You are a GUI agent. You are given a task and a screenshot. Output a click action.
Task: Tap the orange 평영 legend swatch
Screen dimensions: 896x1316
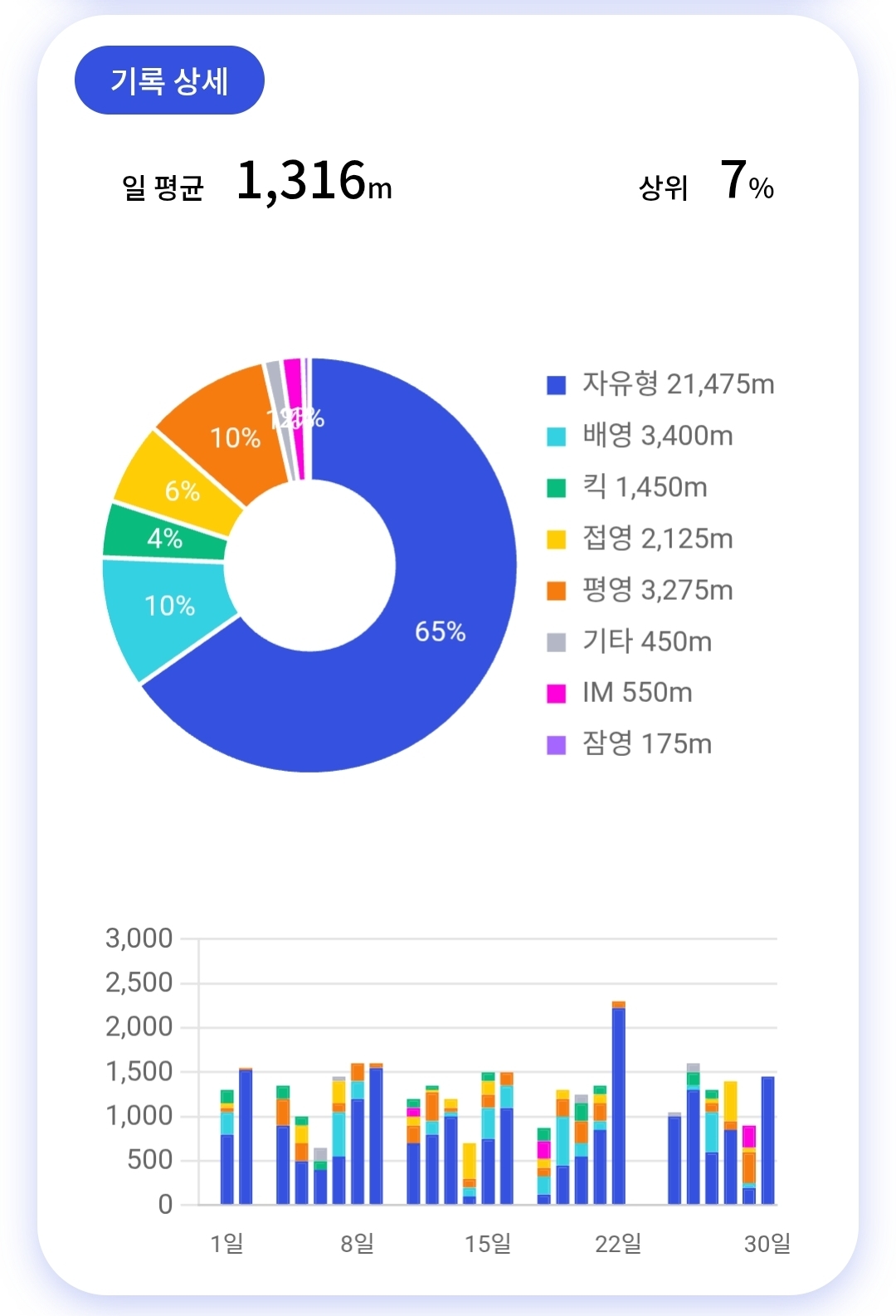point(556,591)
